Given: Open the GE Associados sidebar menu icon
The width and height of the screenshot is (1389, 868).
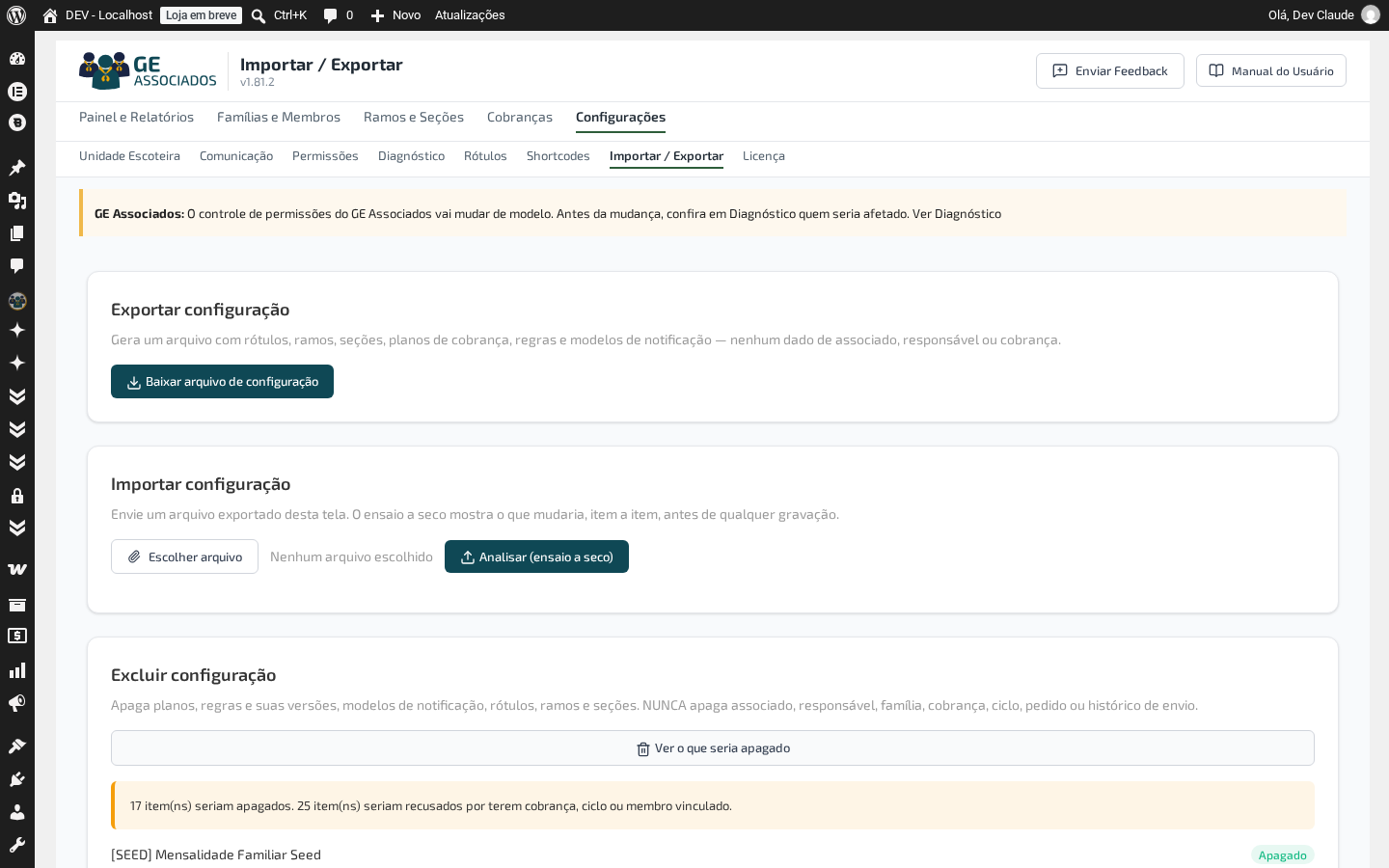Looking at the screenshot, I should tap(17, 301).
